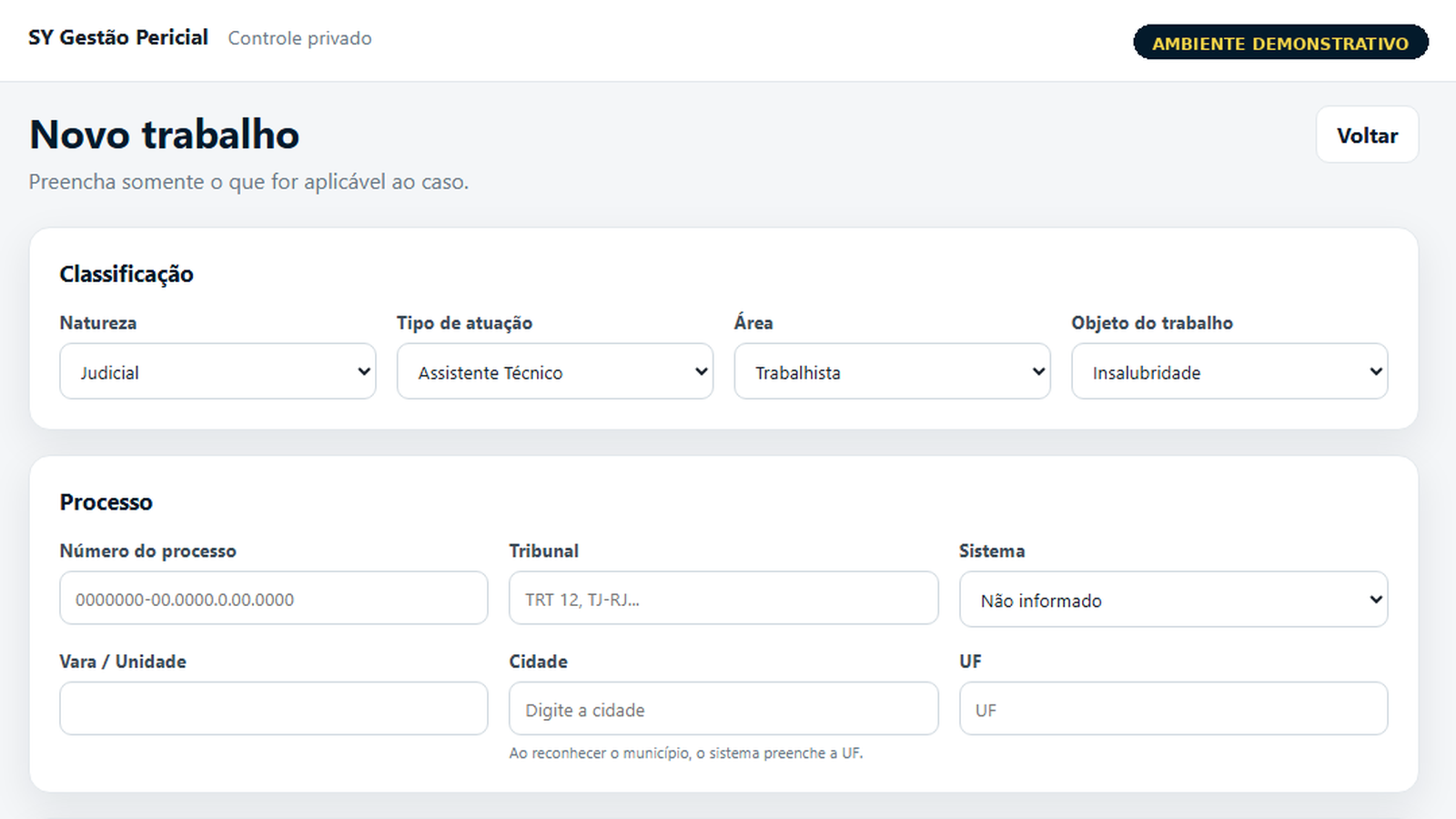
Task: Click the Classificação section heading
Action: [126, 274]
